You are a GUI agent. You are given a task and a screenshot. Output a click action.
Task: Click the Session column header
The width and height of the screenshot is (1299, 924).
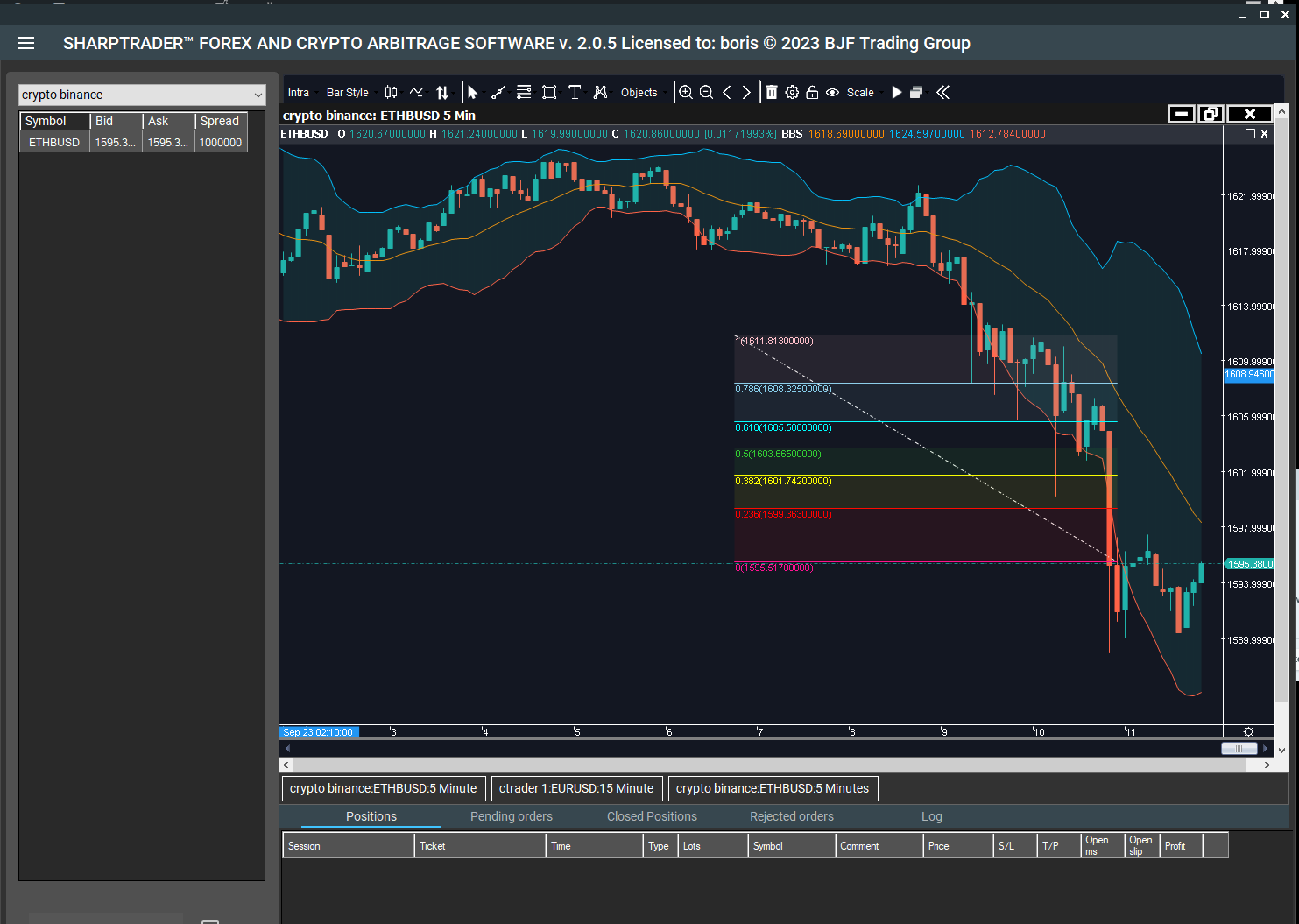pyautogui.click(x=349, y=846)
